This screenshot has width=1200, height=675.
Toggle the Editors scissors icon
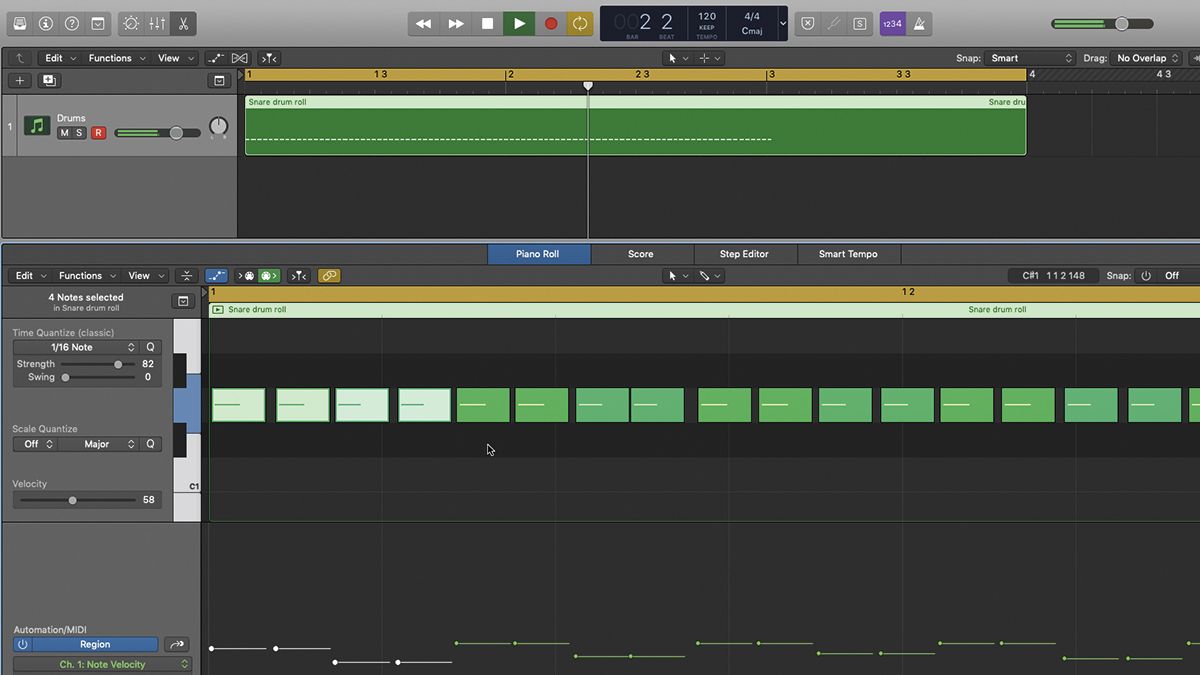point(183,23)
